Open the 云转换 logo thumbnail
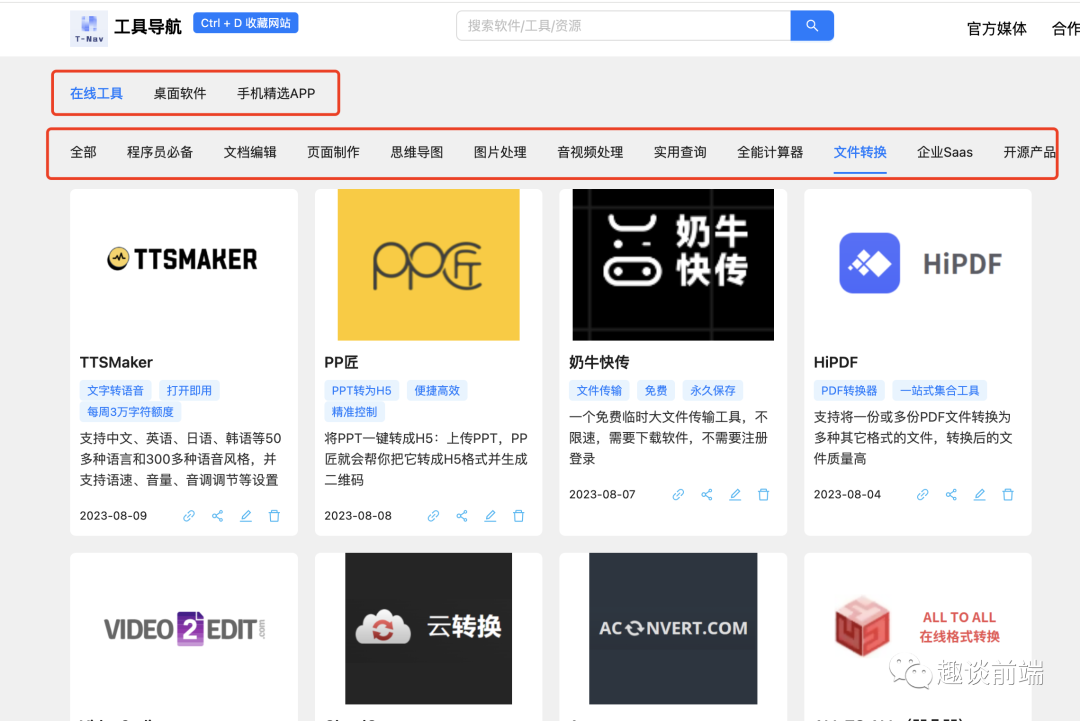This screenshot has height=721, width=1080. point(428,628)
